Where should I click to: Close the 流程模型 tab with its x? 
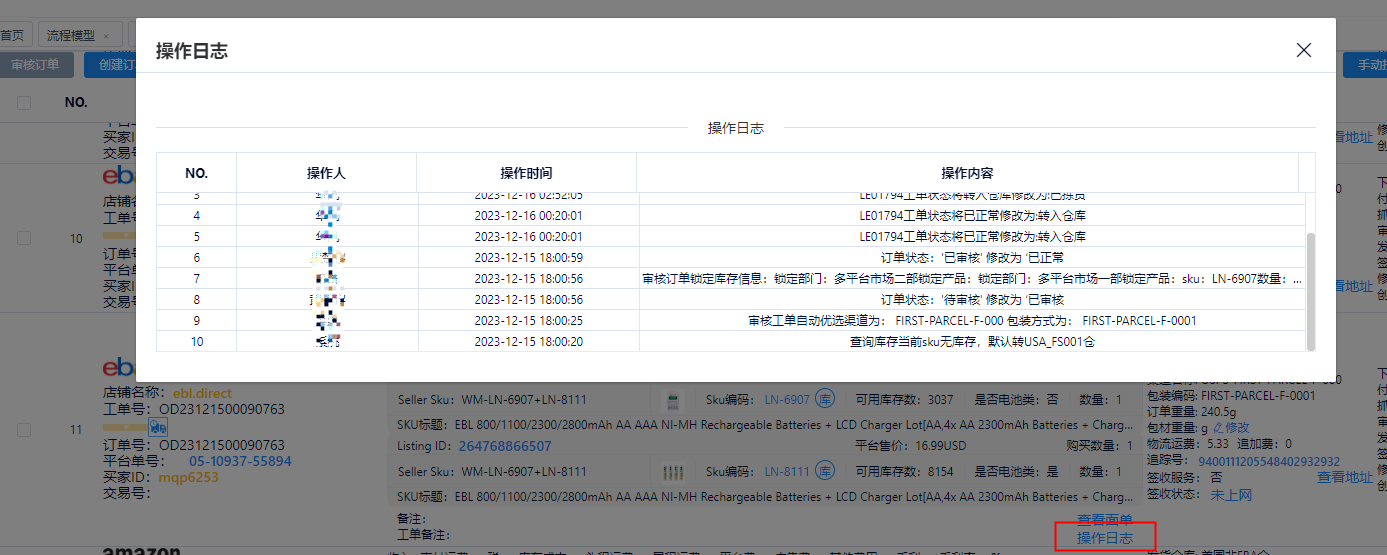(x=106, y=36)
